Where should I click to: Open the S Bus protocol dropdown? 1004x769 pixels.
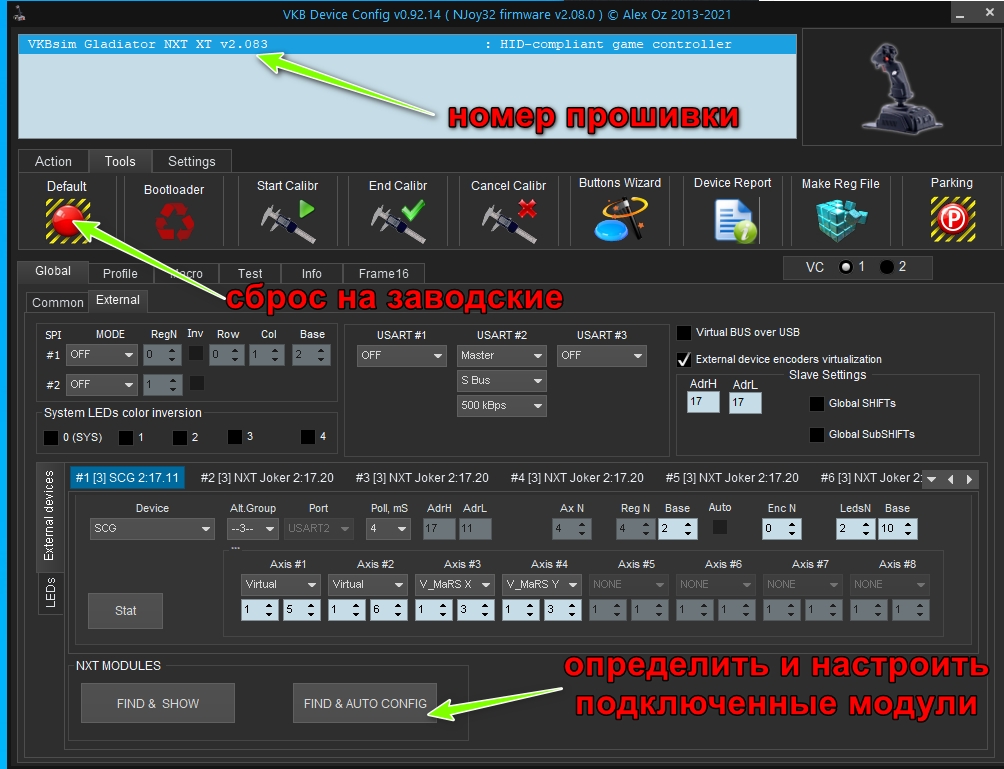pos(501,380)
